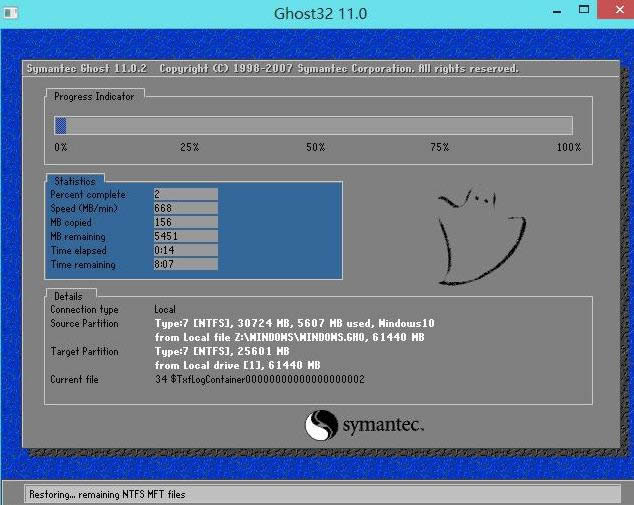Click the Time remaining value 8:07
The width and height of the screenshot is (634, 505).
pyautogui.click(x=186, y=264)
